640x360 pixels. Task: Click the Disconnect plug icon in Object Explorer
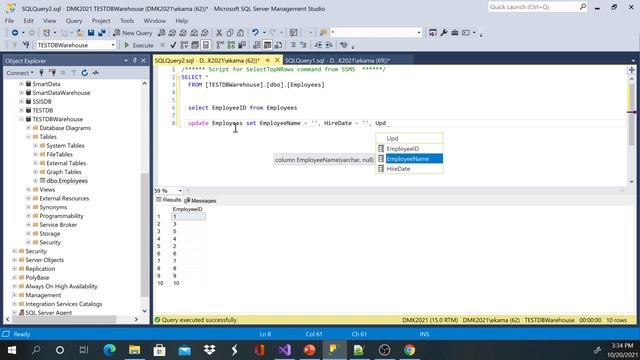(52, 73)
